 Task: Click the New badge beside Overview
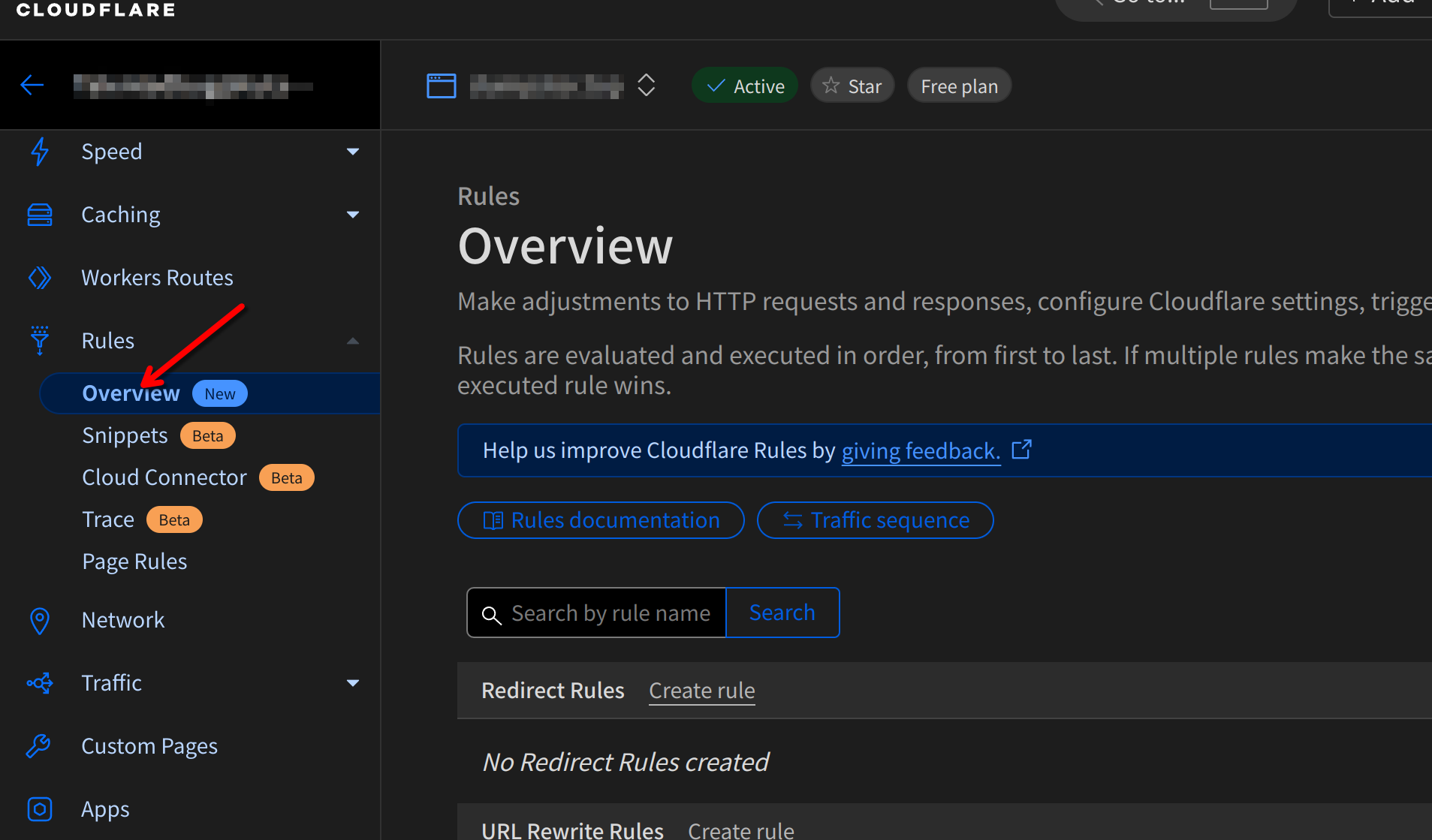[220, 393]
